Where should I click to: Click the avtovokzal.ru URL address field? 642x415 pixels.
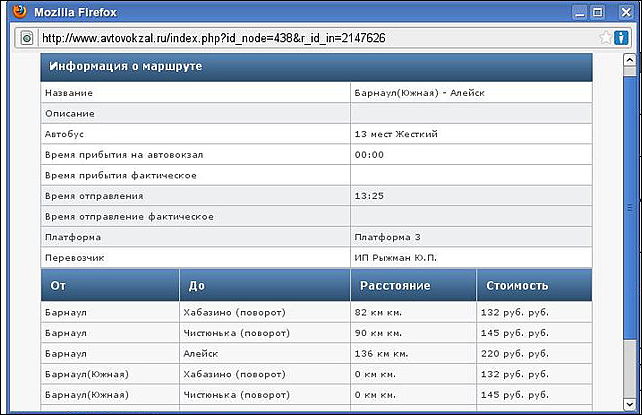pyautogui.click(x=300, y=37)
